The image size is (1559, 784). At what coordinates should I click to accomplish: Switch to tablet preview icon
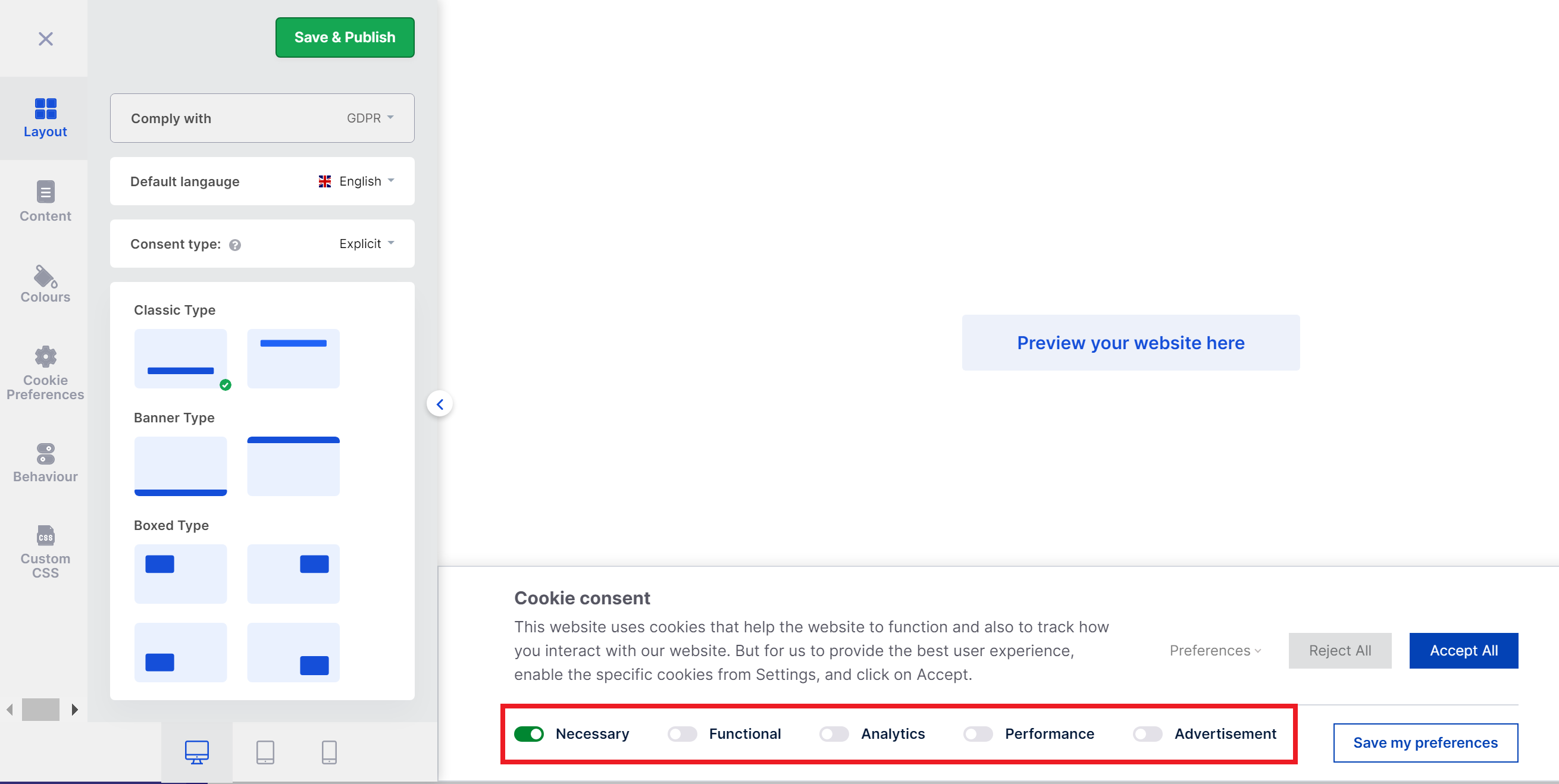(x=265, y=752)
